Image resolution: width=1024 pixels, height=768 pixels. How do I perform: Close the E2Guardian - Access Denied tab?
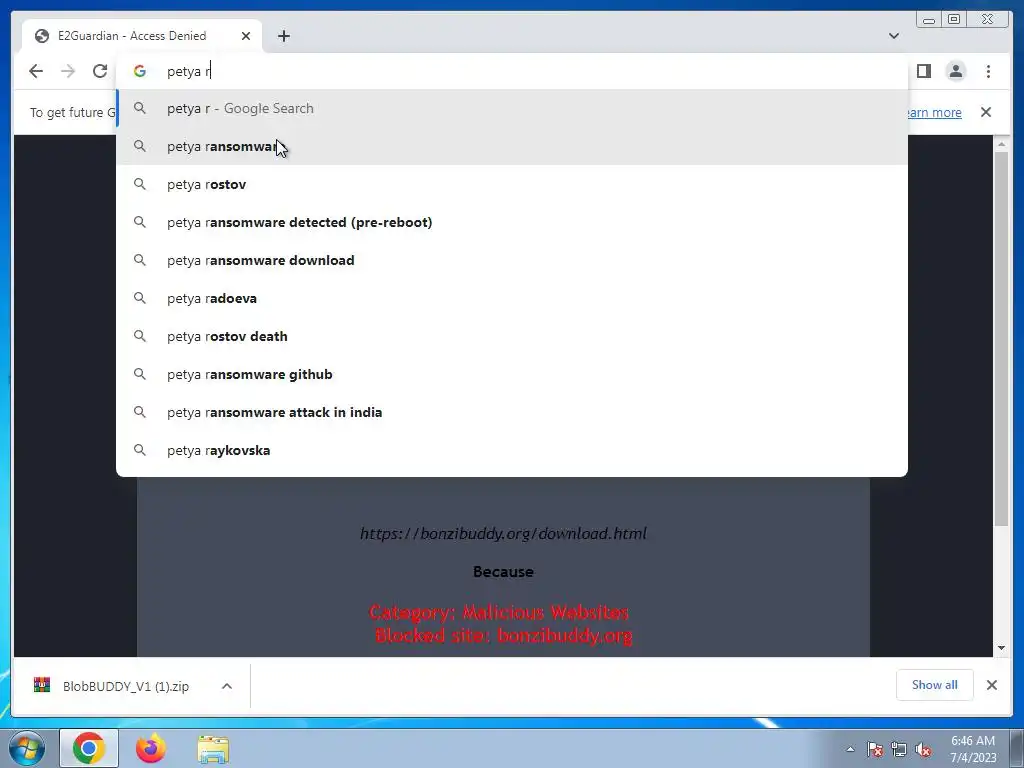coord(246,36)
